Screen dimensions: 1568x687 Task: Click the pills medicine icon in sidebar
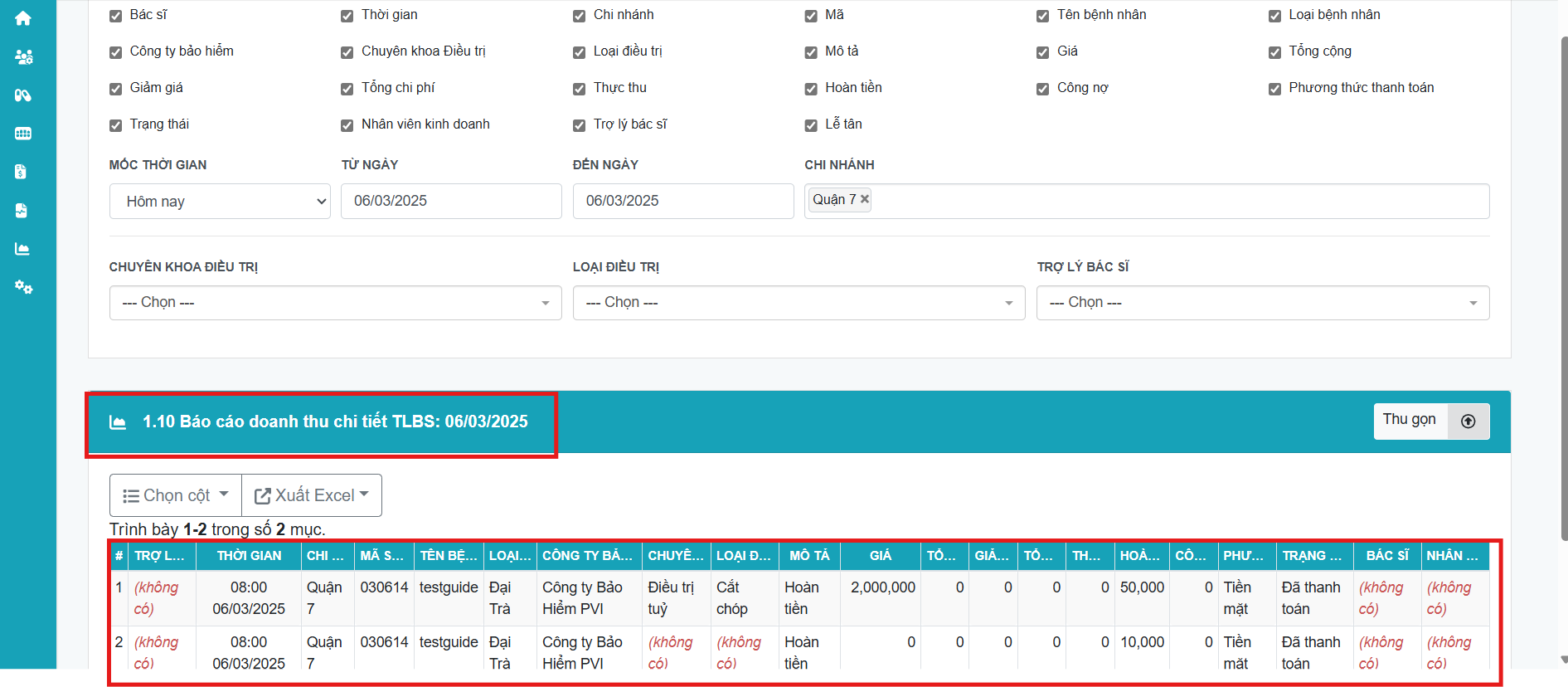click(x=23, y=95)
